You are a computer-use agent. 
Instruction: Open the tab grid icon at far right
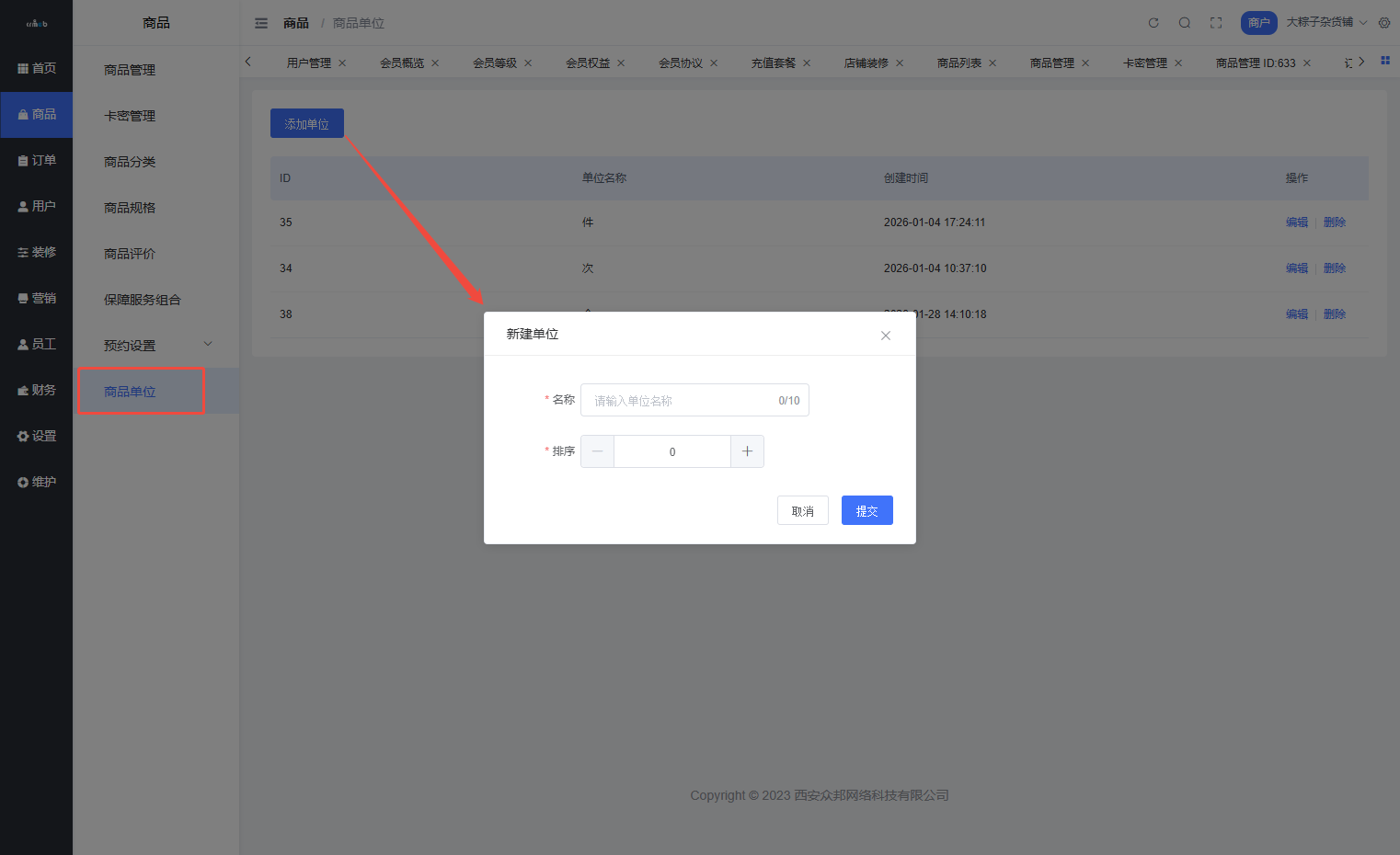1385,61
